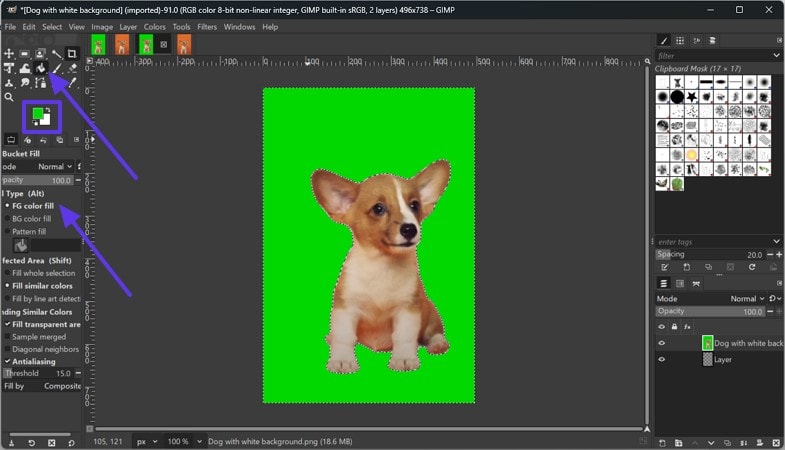Create a new brush
Screen dimensions: 785x450
tap(686, 267)
